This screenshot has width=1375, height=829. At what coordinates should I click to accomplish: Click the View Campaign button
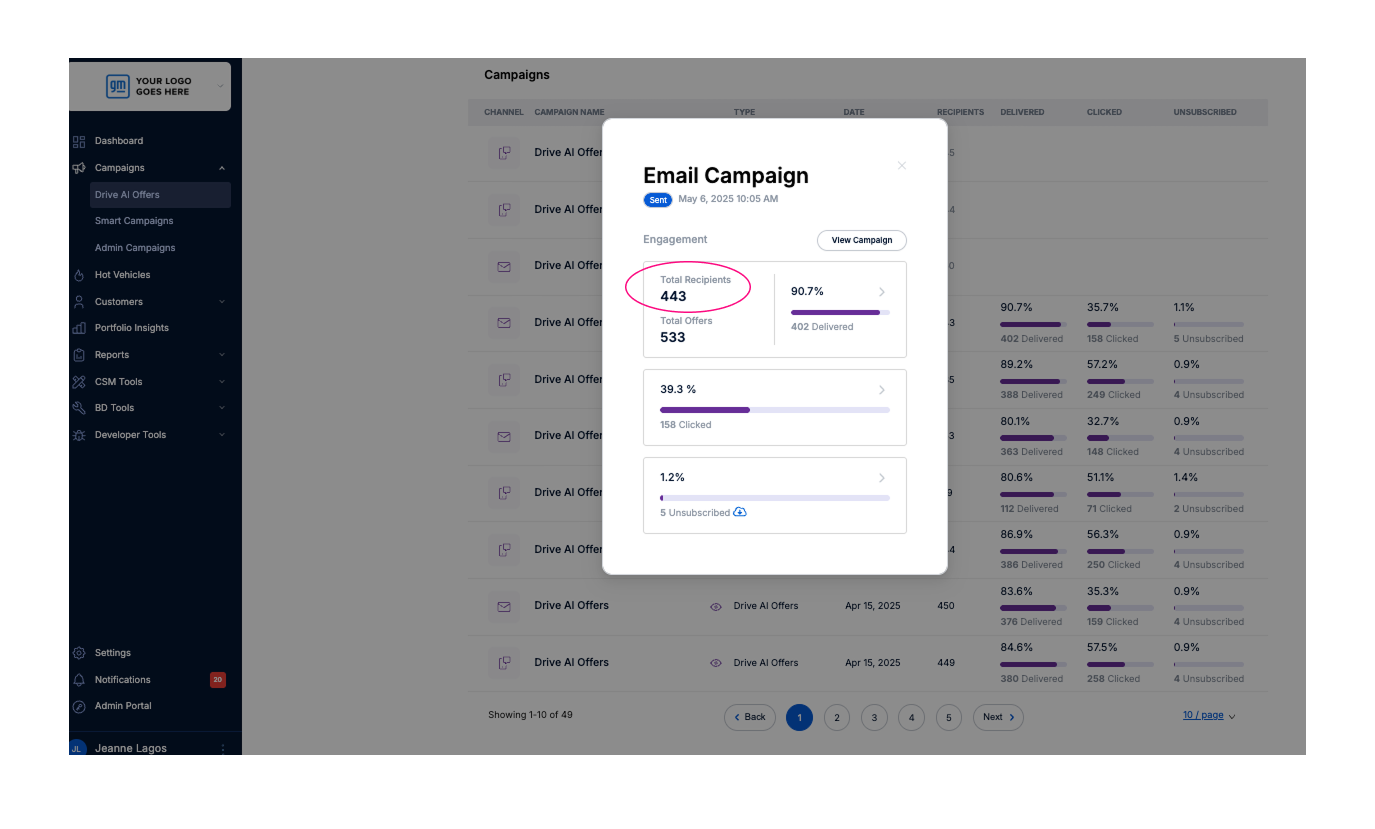point(861,240)
